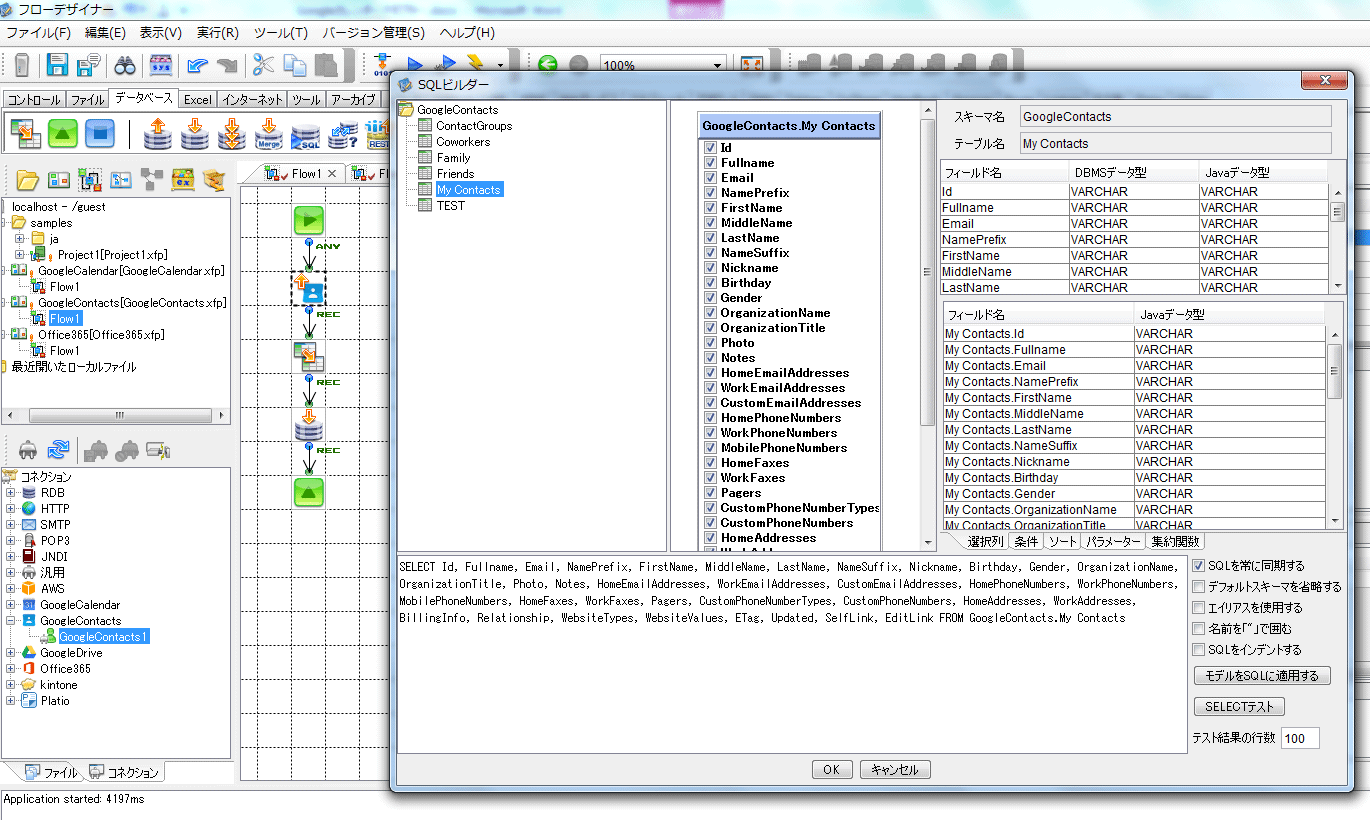Click the green back arrow toolbar icon

pyautogui.click(x=547, y=65)
